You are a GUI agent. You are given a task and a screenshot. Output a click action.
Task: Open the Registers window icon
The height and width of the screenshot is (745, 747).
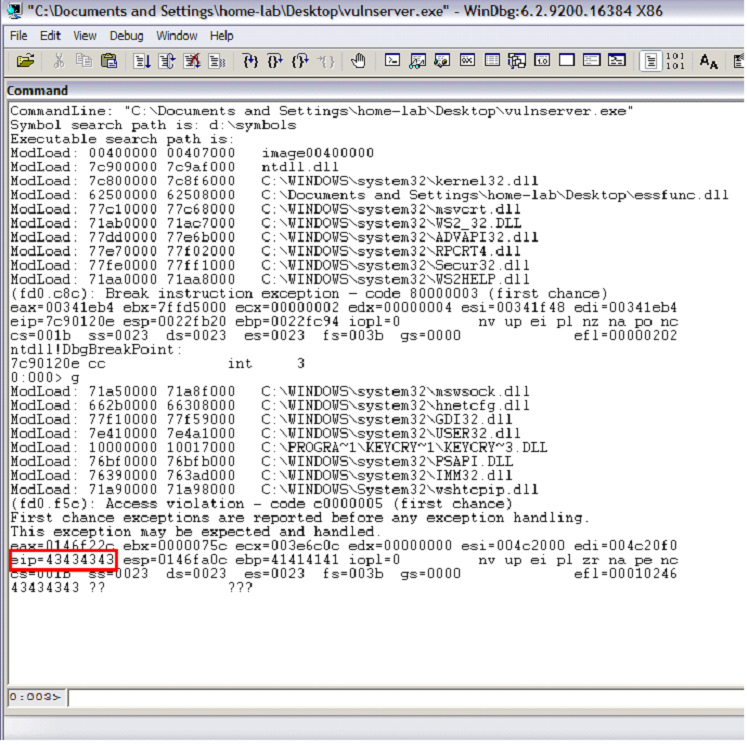pos(466,62)
